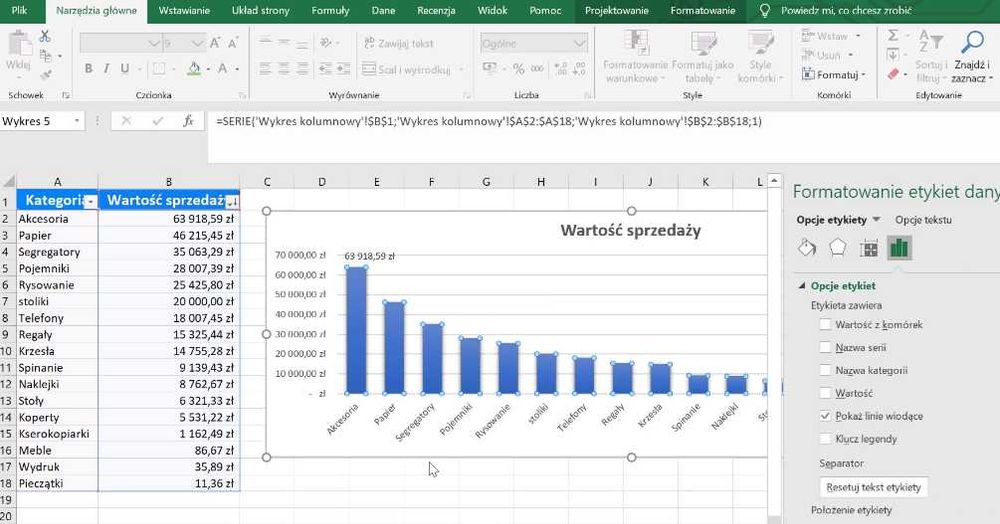
Task: Switch to the Wstawianie tab
Action: [x=184, y=11]
